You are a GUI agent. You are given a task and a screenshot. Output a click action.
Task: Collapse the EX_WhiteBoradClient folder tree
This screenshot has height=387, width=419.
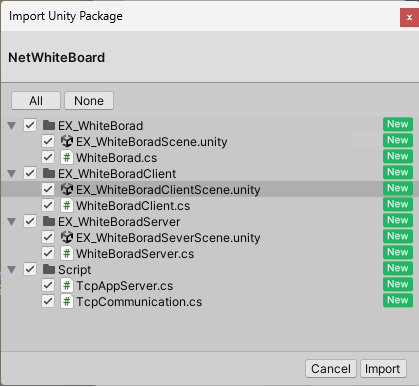(12, 174)
